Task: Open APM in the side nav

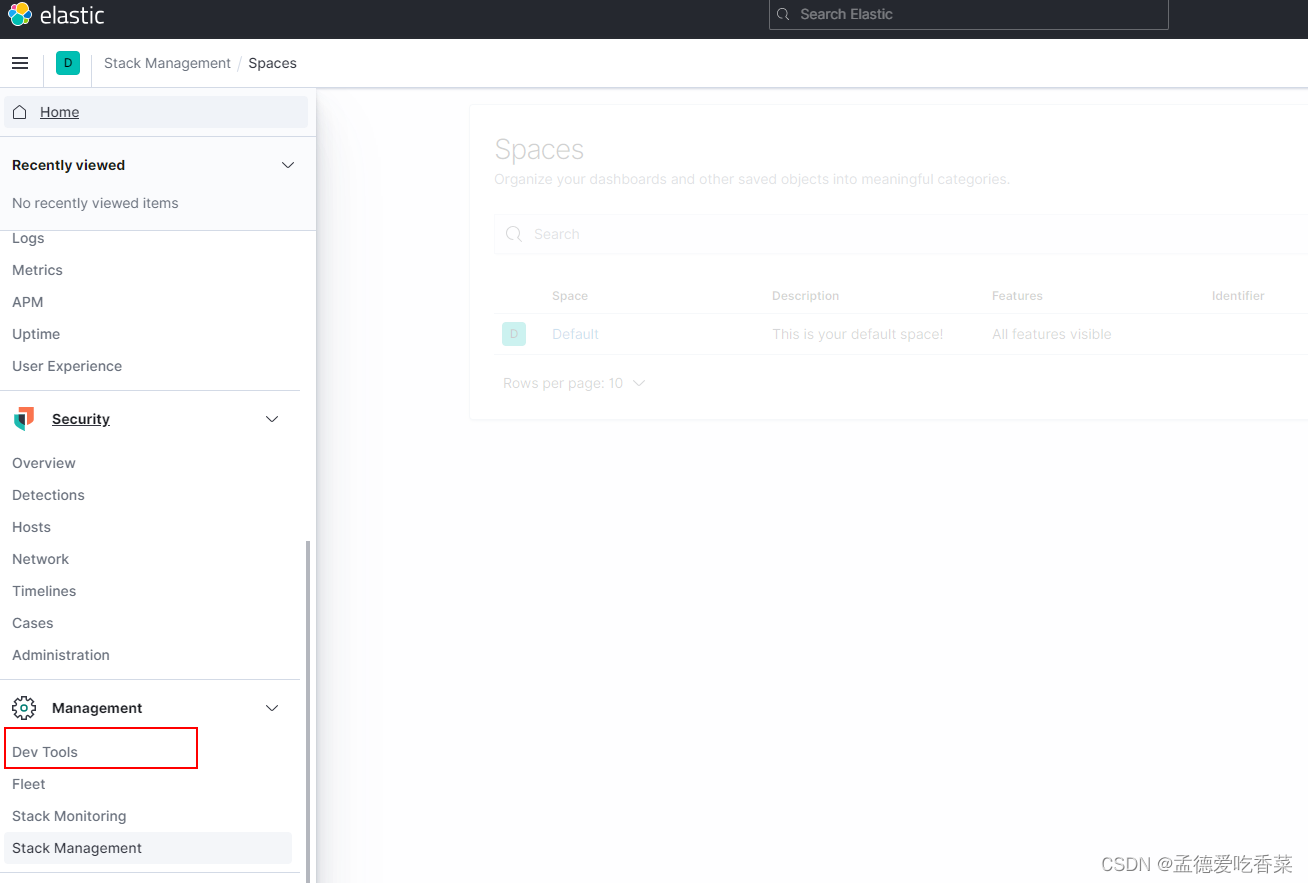Action: pyautogui.click(x=28, y=302)
